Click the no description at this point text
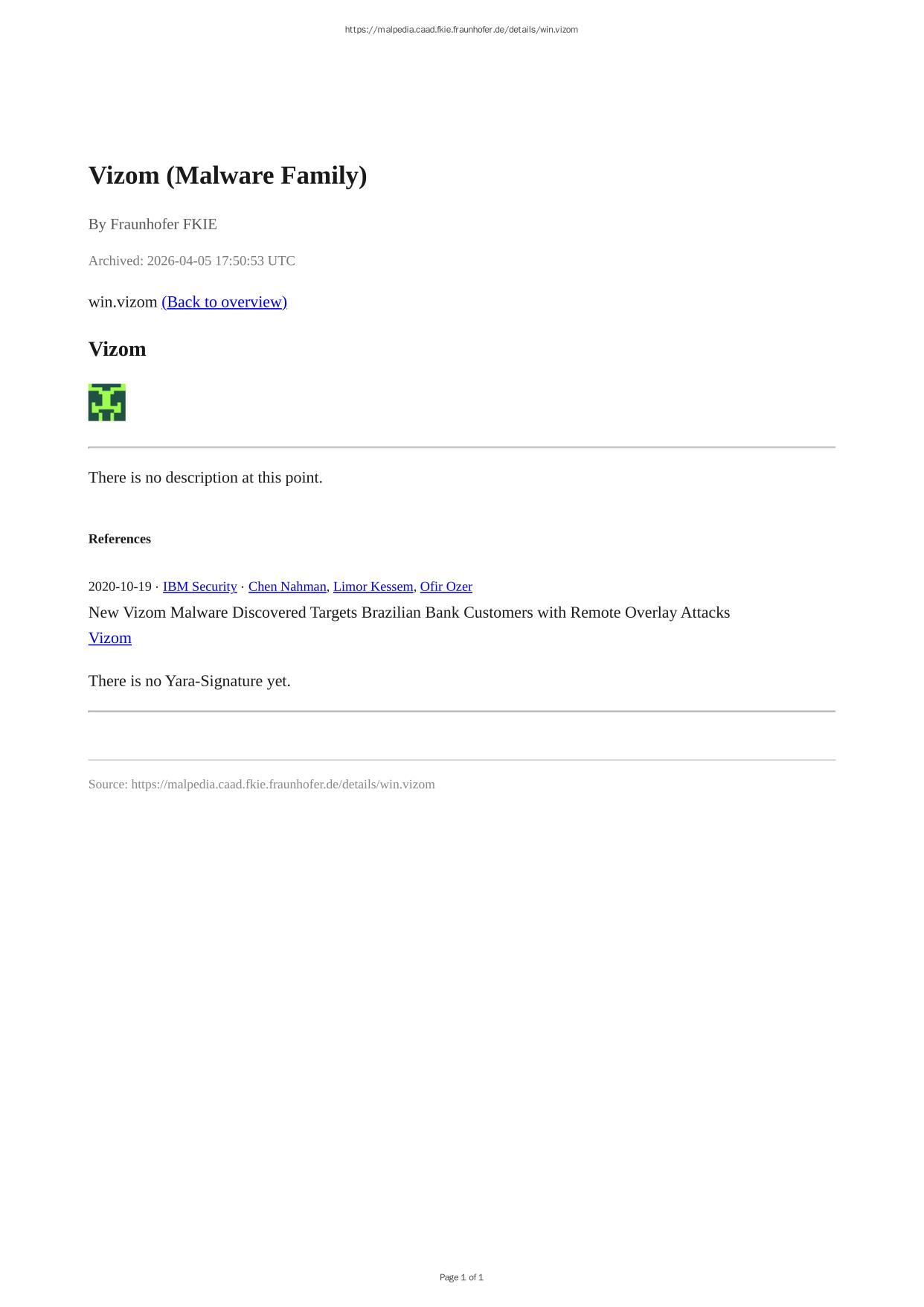This screenshot has height=1307, width=924. point(205,478)
